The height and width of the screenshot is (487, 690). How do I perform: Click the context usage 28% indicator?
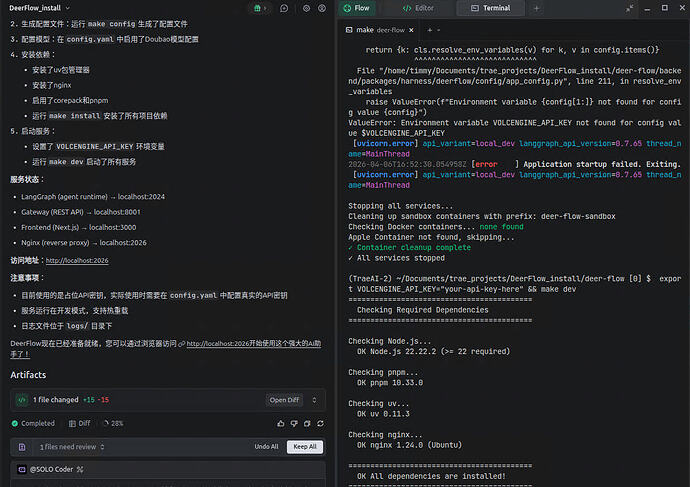pos(114,423)
